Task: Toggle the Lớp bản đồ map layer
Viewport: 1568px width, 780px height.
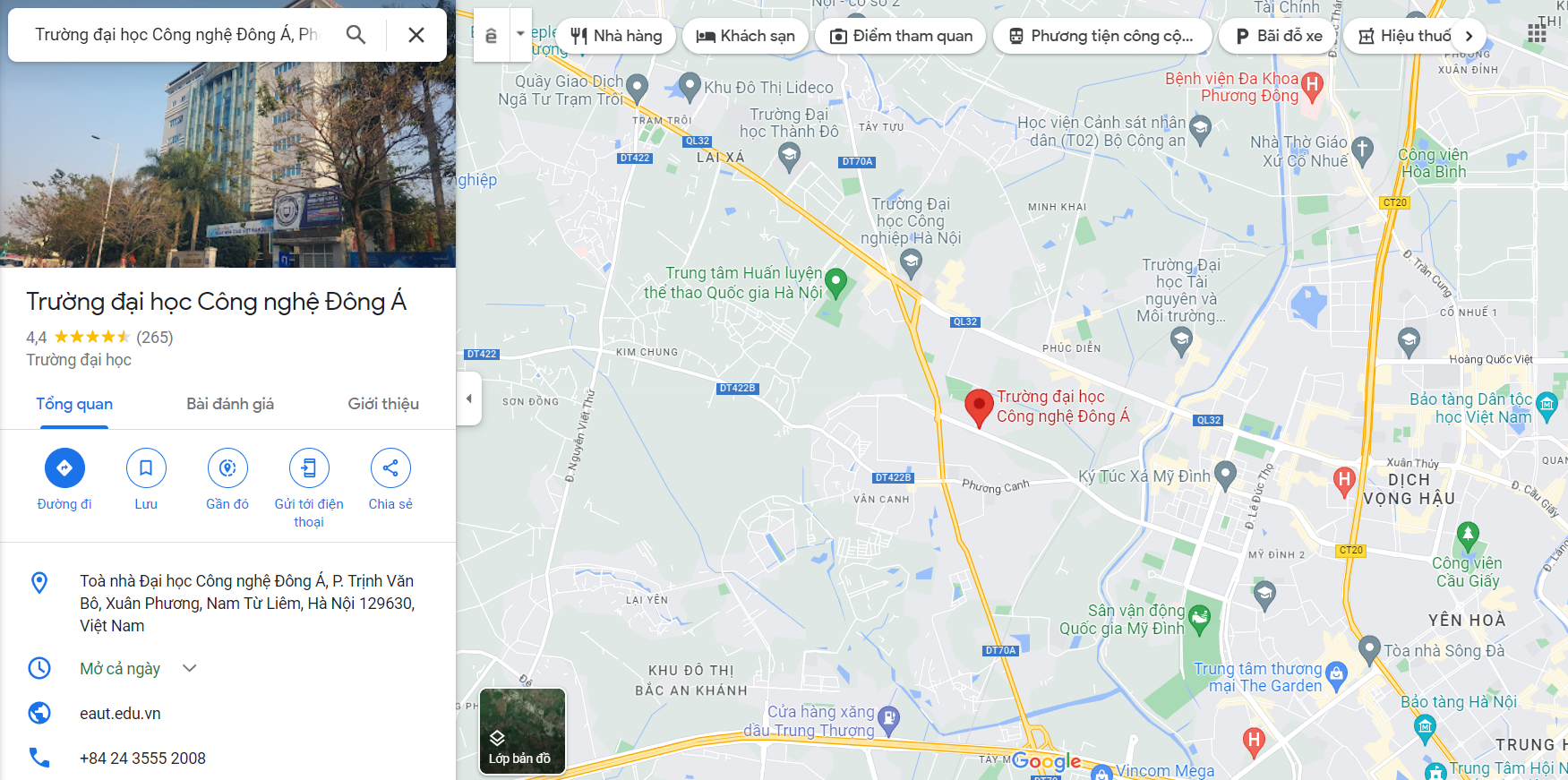Action: (x=522, y=731)
